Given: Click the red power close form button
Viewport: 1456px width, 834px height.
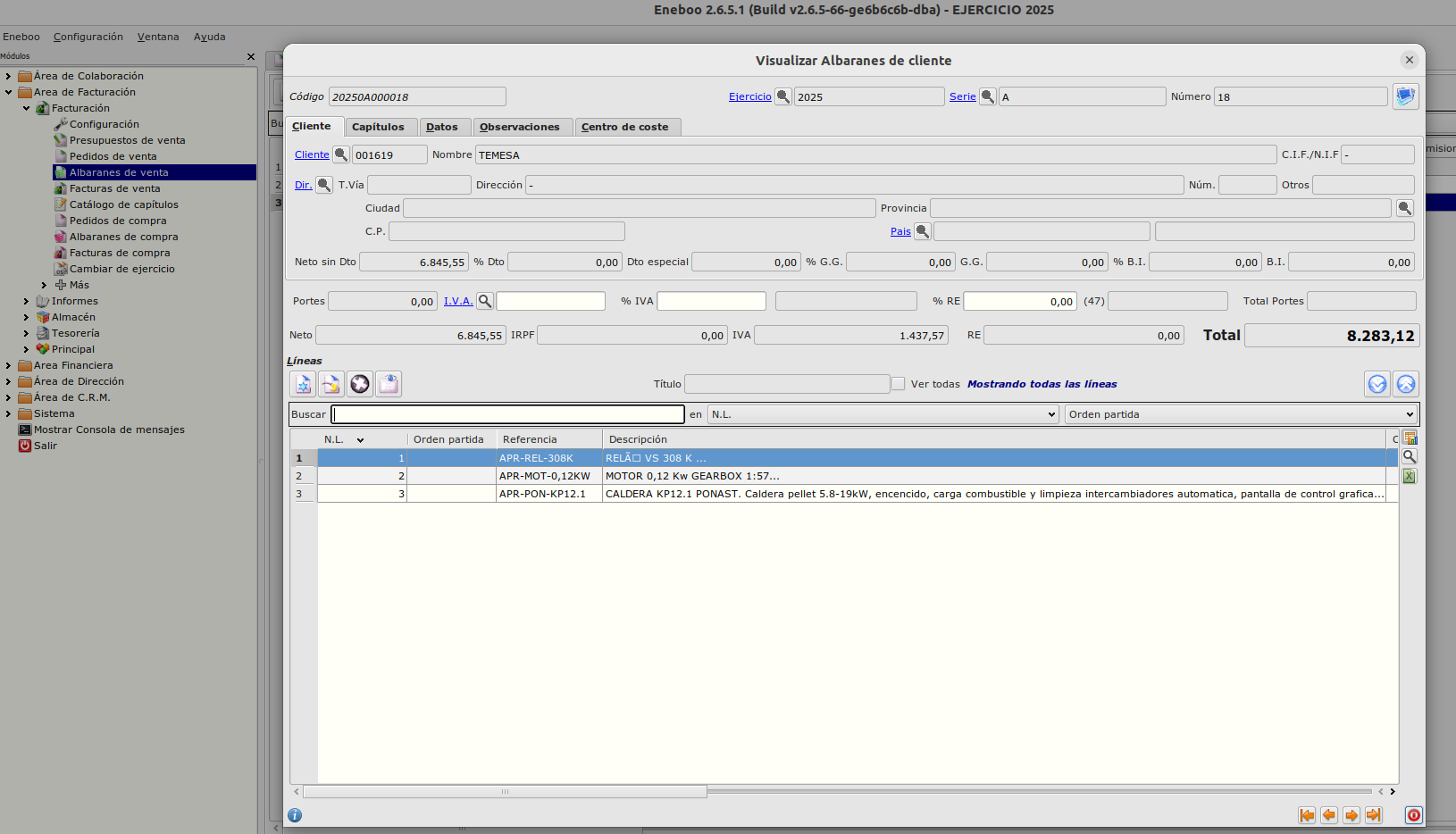Looking at the screenshot, I should (1414, 815).
